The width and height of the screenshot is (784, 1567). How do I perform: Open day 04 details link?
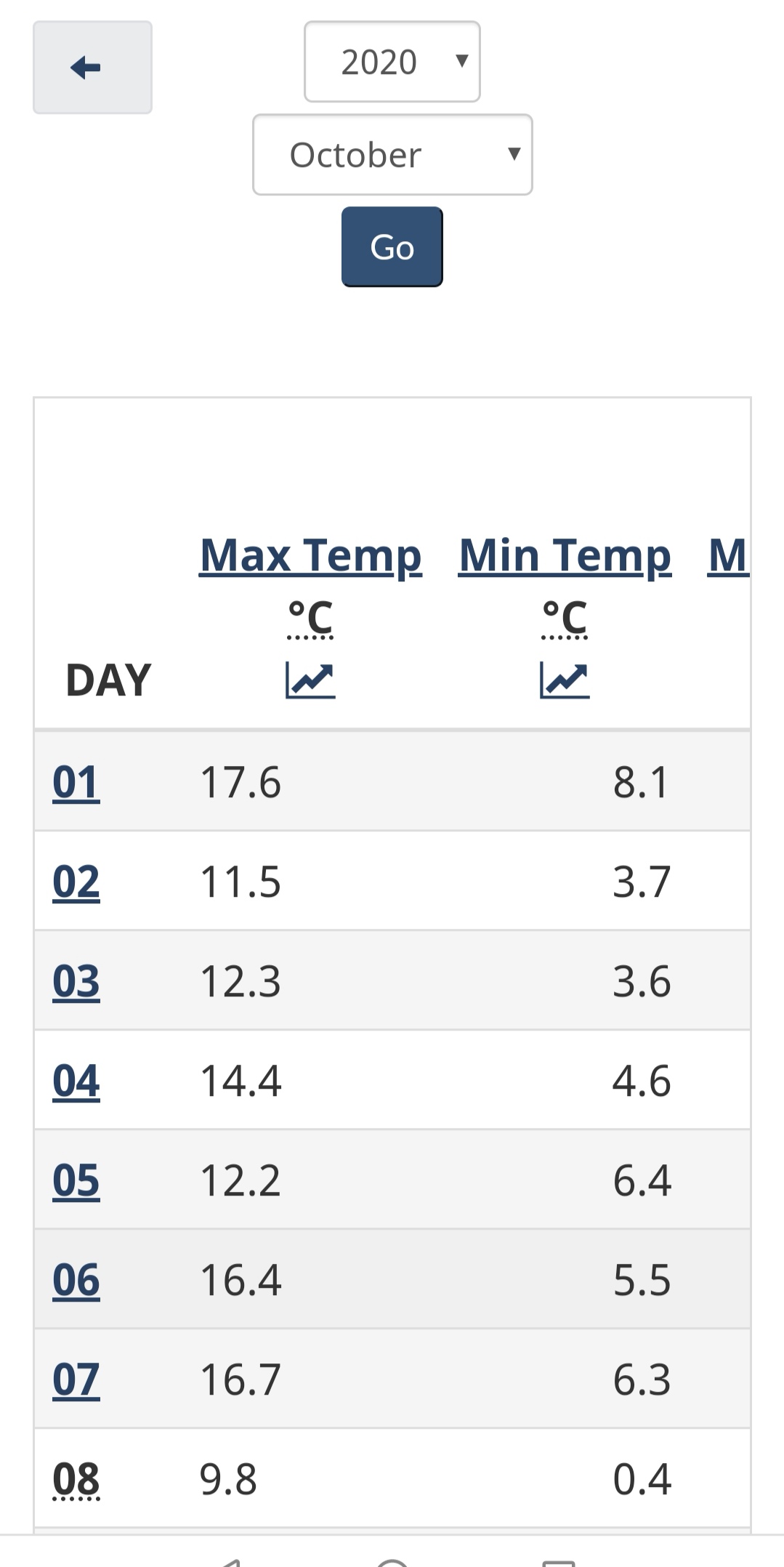click(76, 1081)
